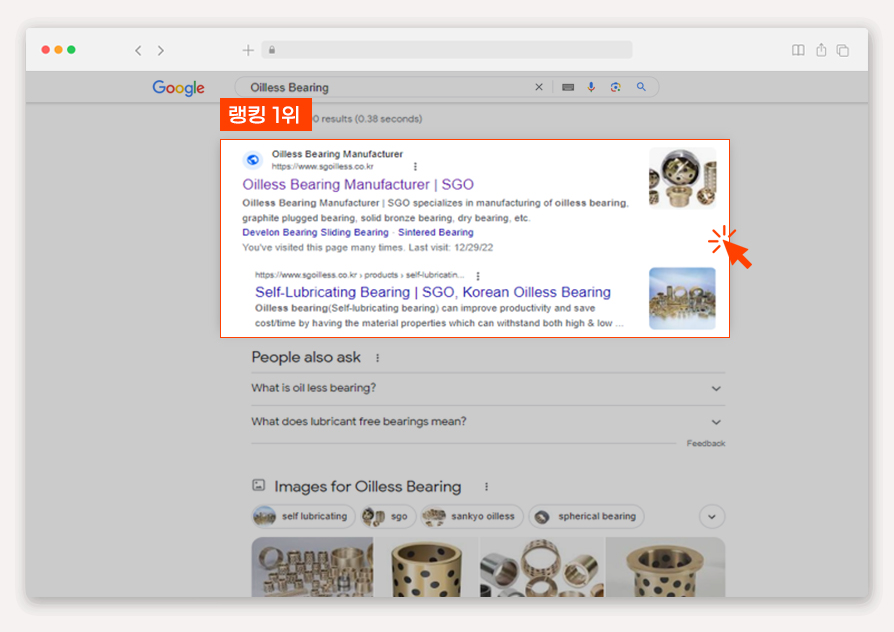Open more options beside sgoilless.co.kr URL
The width and height of the screenshot is (894, 632).
(x=415, y=167)
